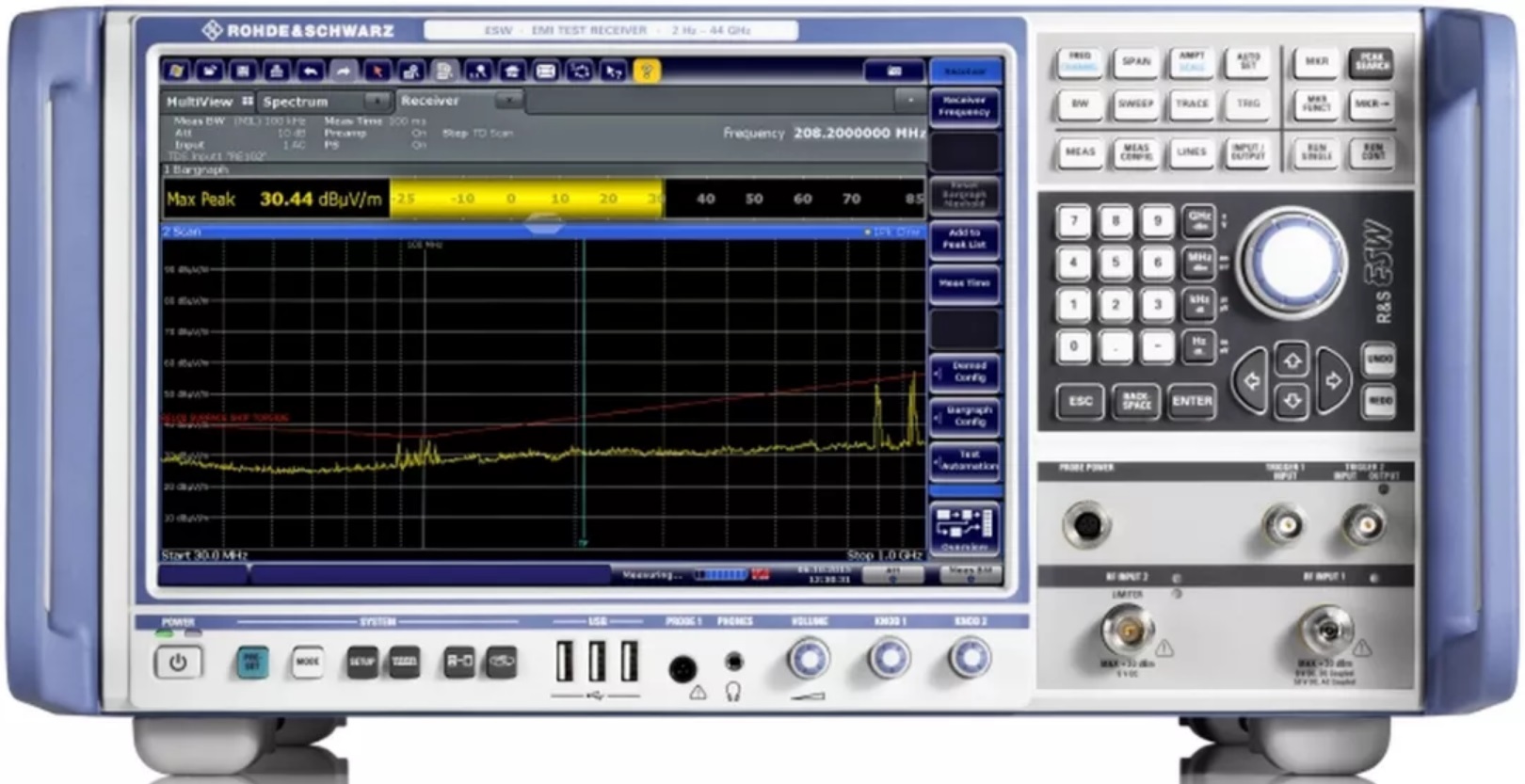Push the GHz unit key
1525x784 pixels.
(x=1198, y=221)
